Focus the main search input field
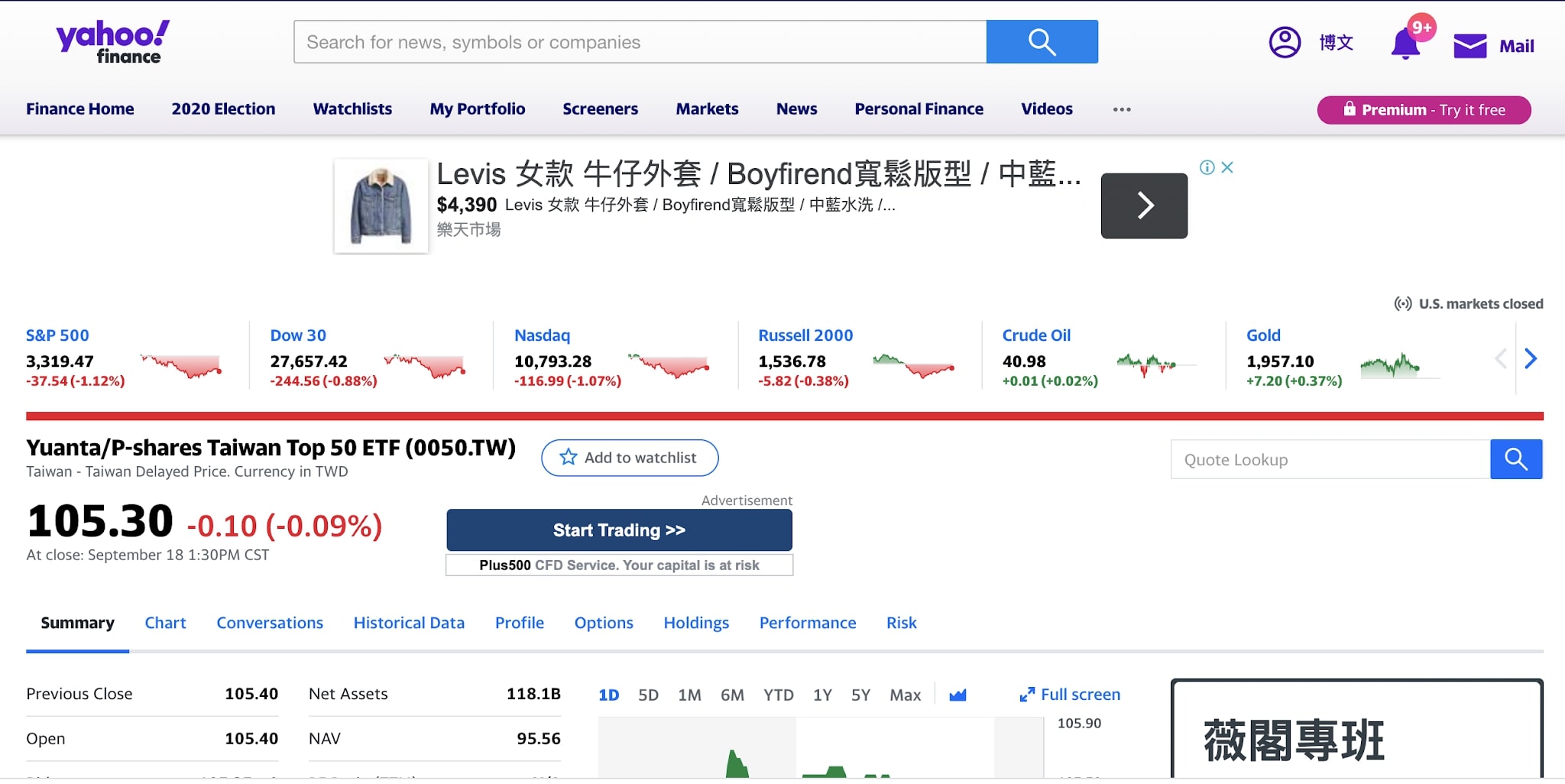The width and height of the screenshot is (1565, 784). (640, 42)
